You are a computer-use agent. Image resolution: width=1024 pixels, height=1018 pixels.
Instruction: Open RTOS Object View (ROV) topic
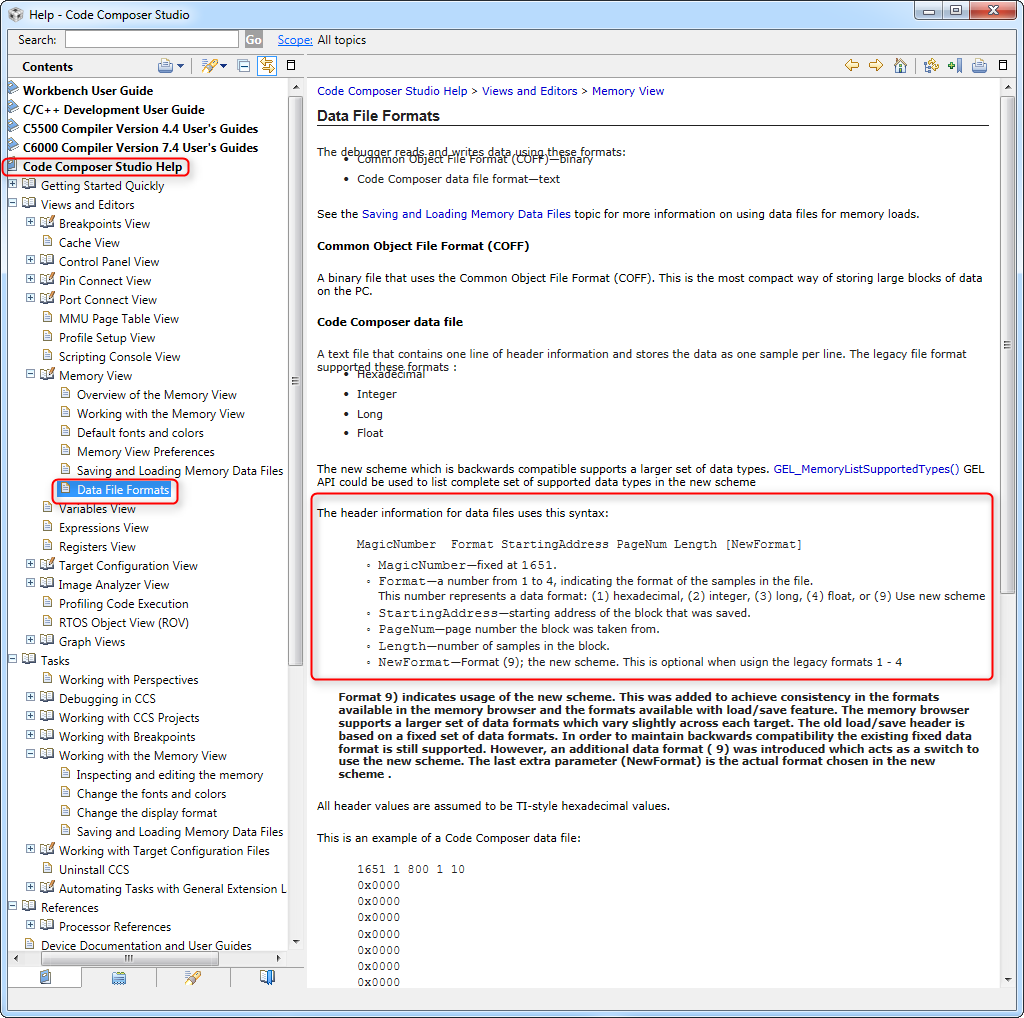[x=123, y=623]
